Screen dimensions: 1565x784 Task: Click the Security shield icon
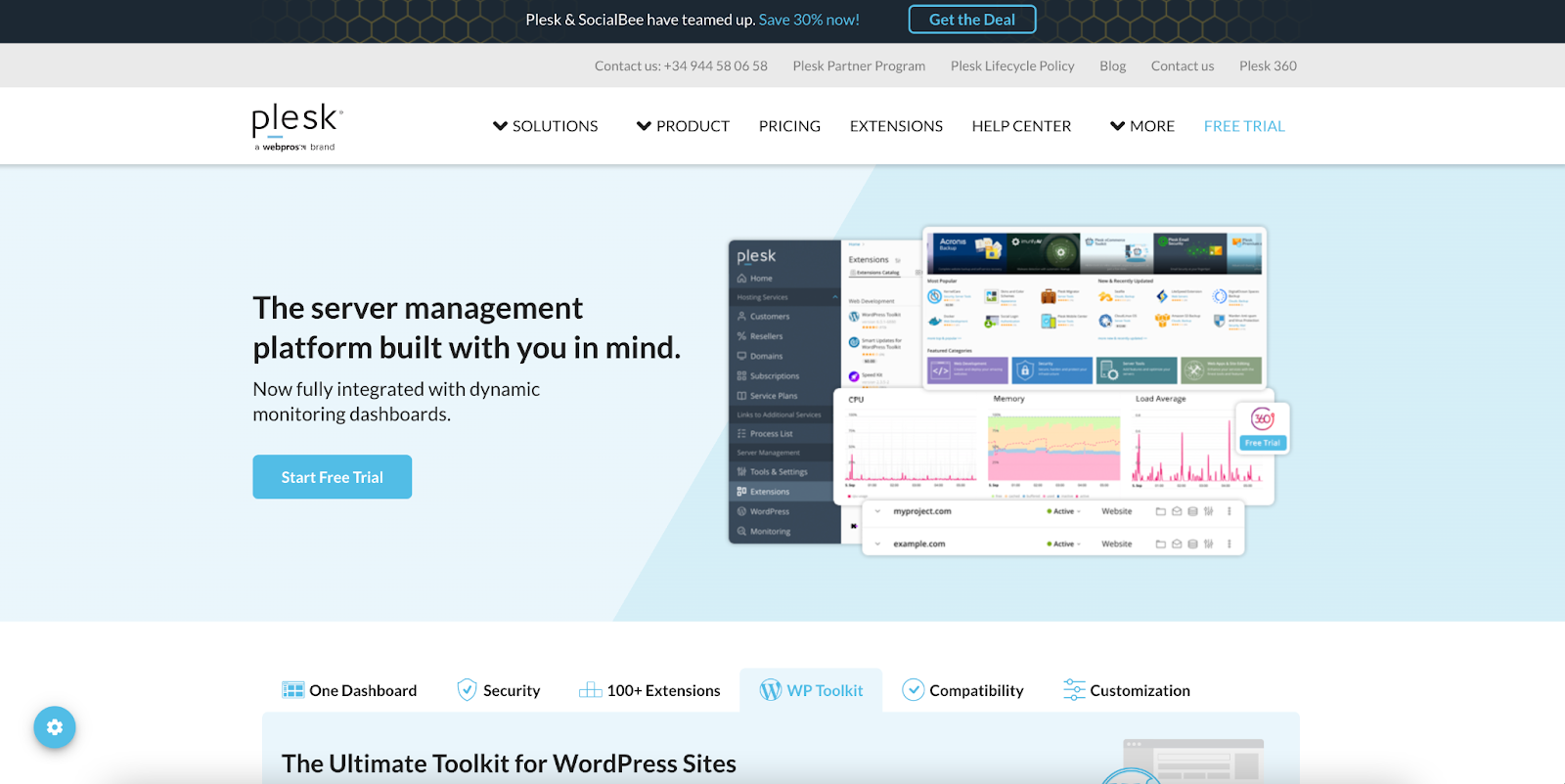click(467, 690)
